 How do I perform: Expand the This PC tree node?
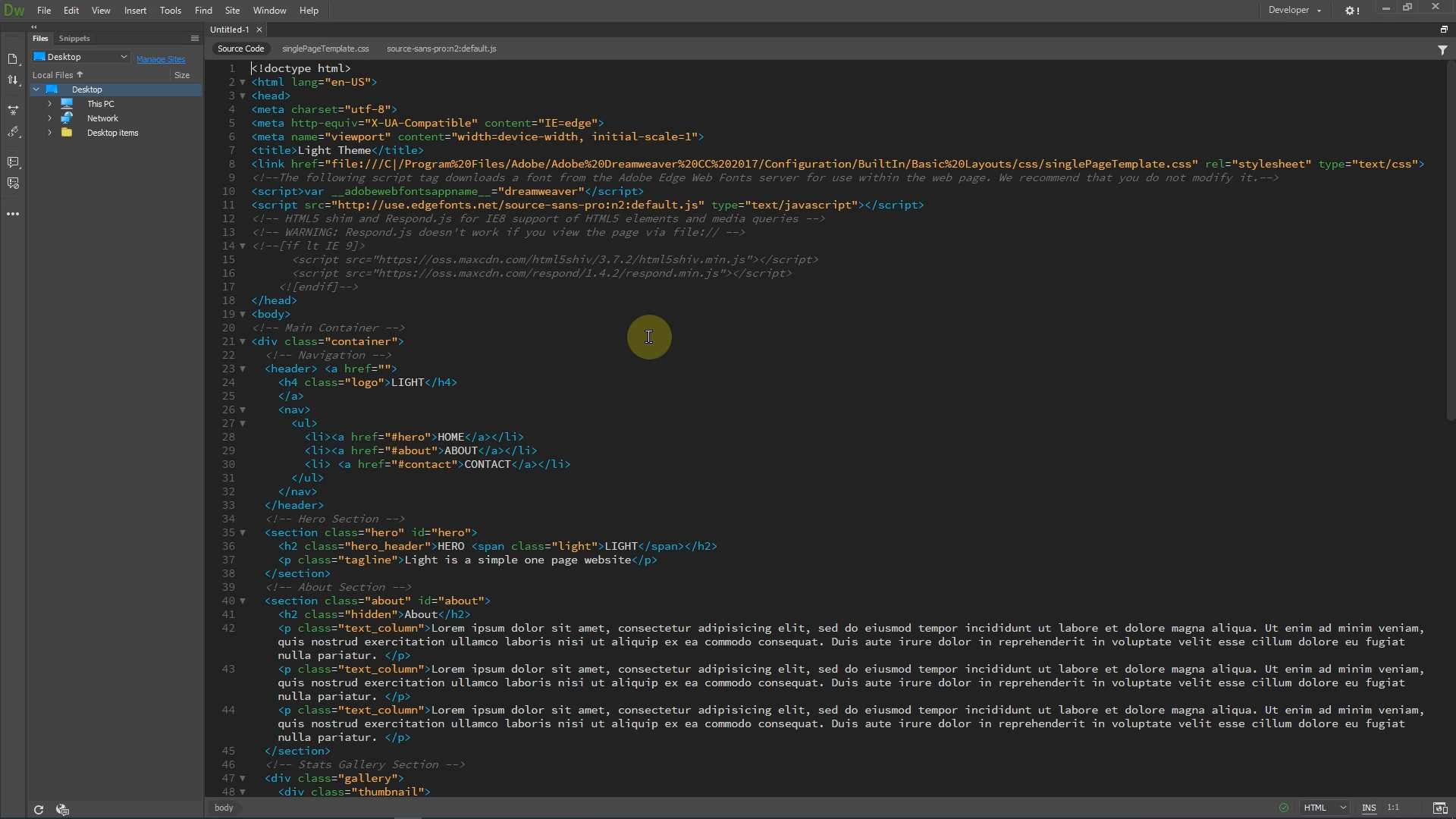pyautogui.click(x=49, y=104)
